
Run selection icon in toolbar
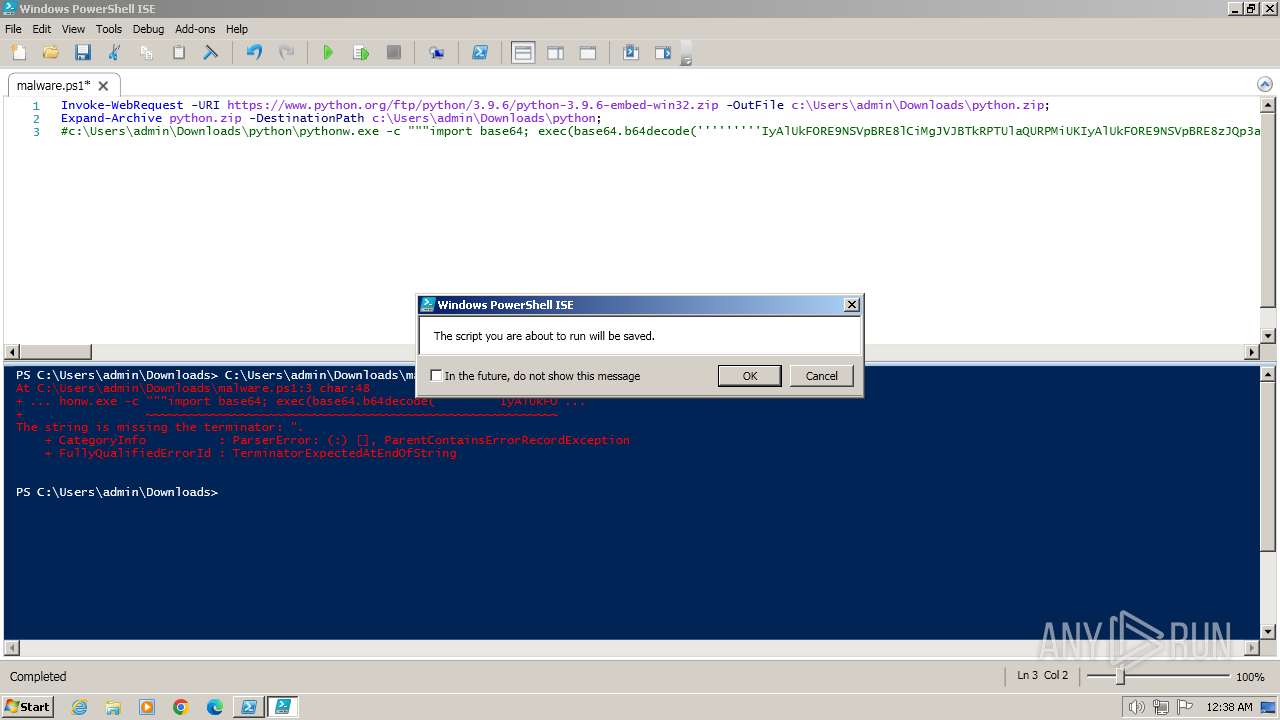coord(361,53)
